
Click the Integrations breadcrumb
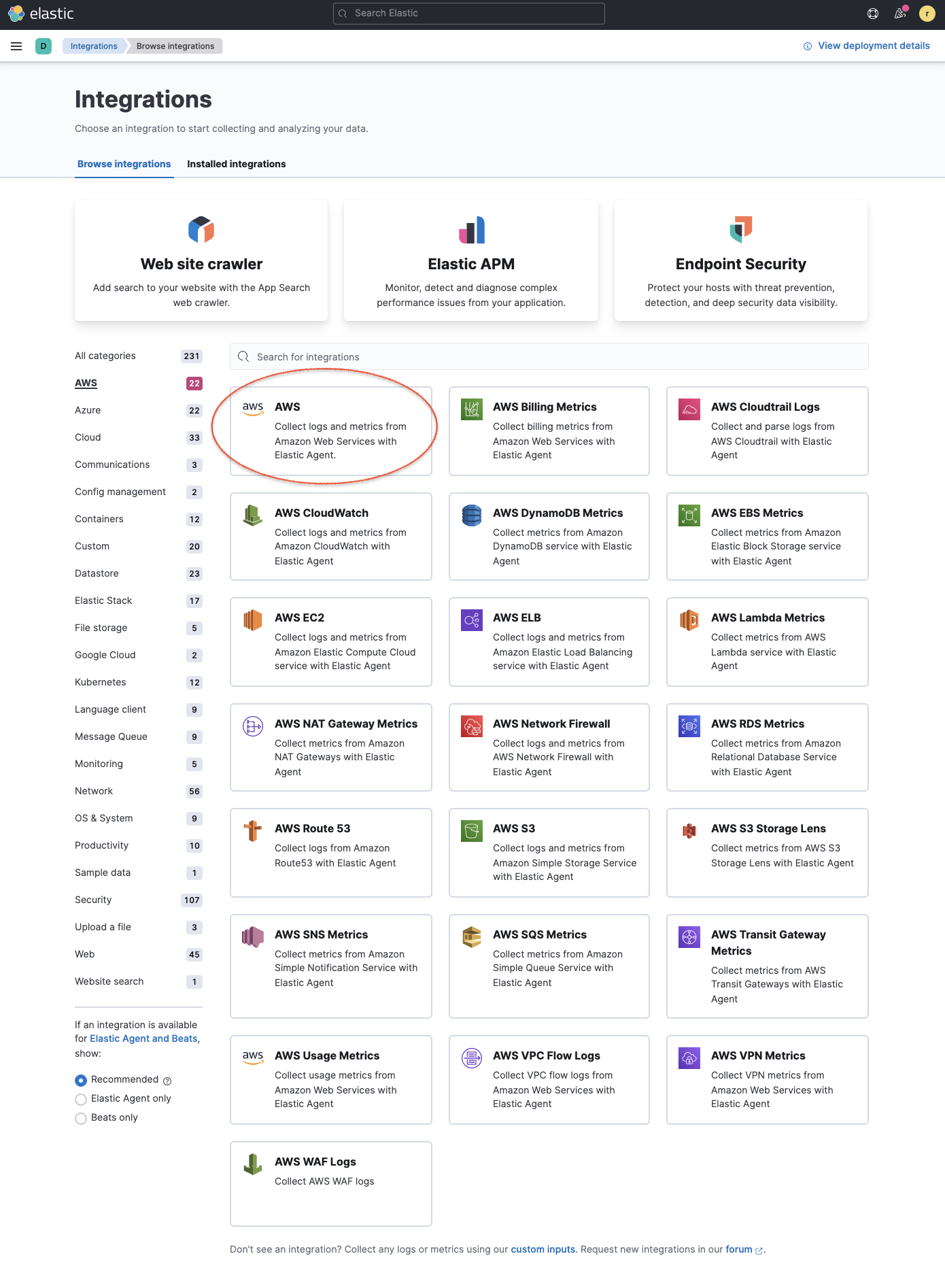tap(94, 46)
